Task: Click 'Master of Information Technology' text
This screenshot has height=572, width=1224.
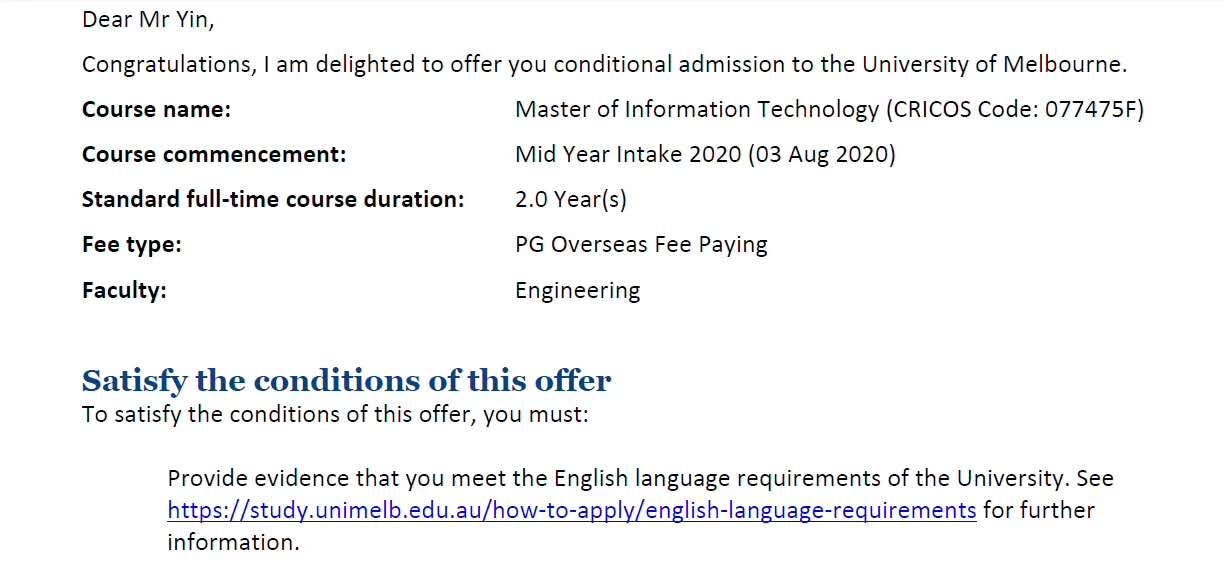Action: click(697, 110)
